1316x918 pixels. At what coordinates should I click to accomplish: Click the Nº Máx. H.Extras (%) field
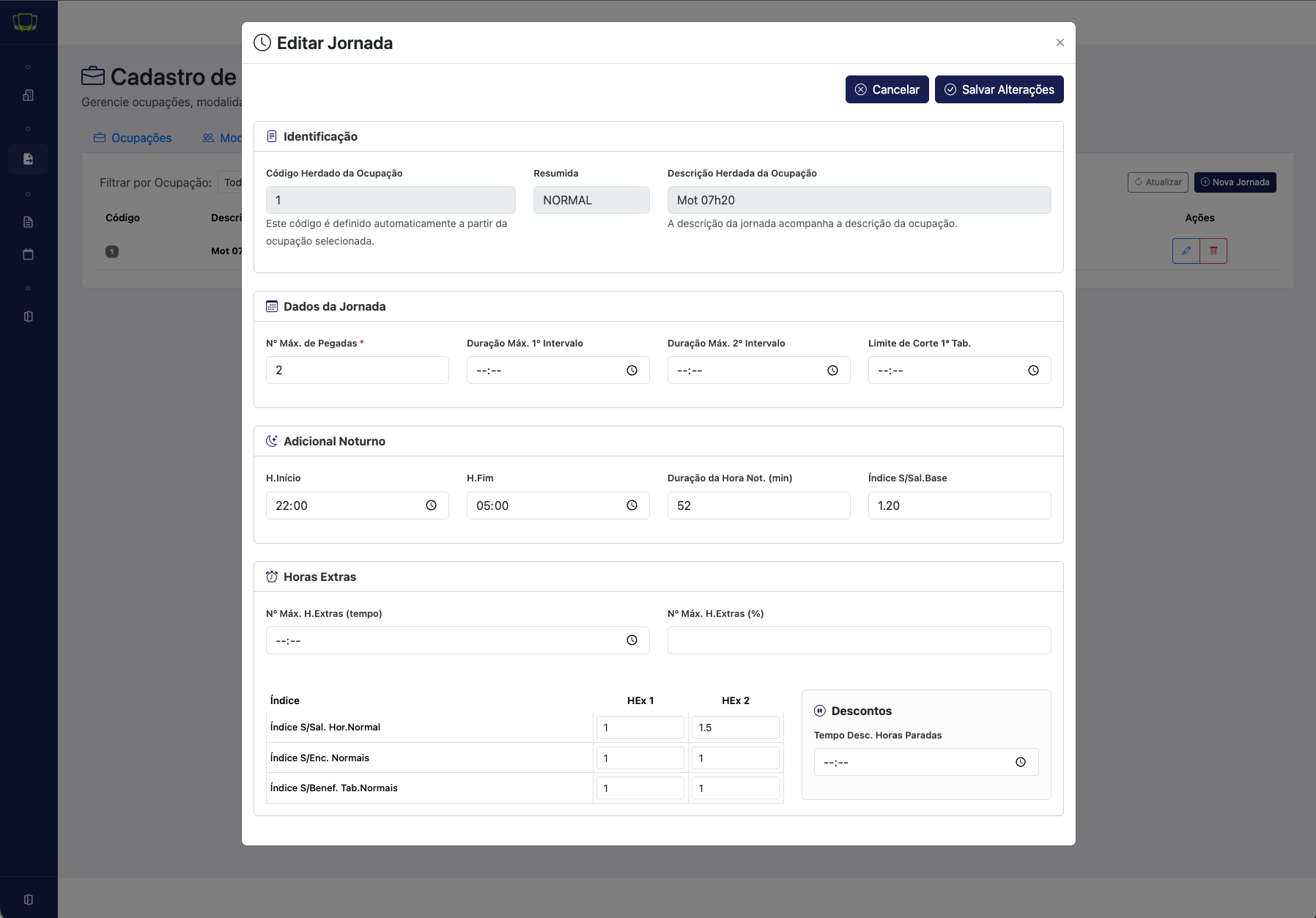[x=859, y=640]
